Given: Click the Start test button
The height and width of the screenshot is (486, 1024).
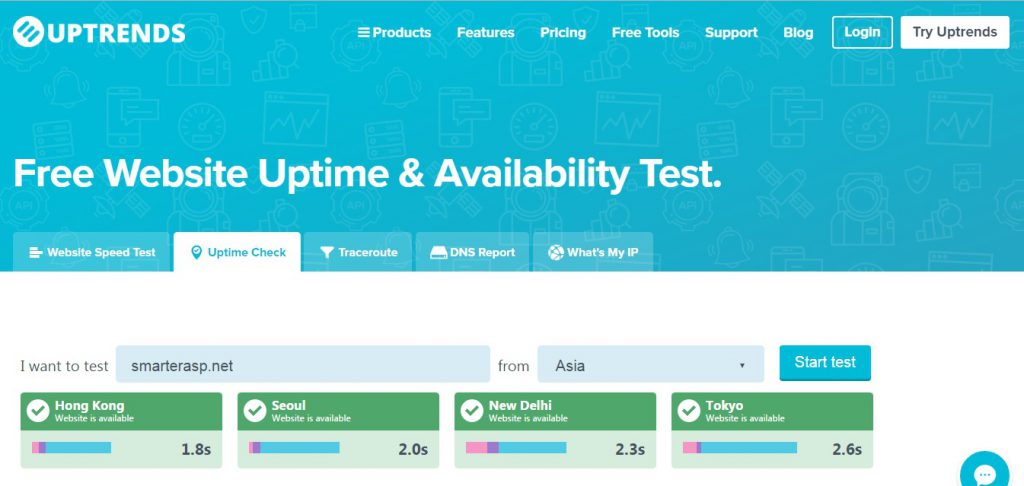Looking at the screenshot, I should click(x=825, y=363).
